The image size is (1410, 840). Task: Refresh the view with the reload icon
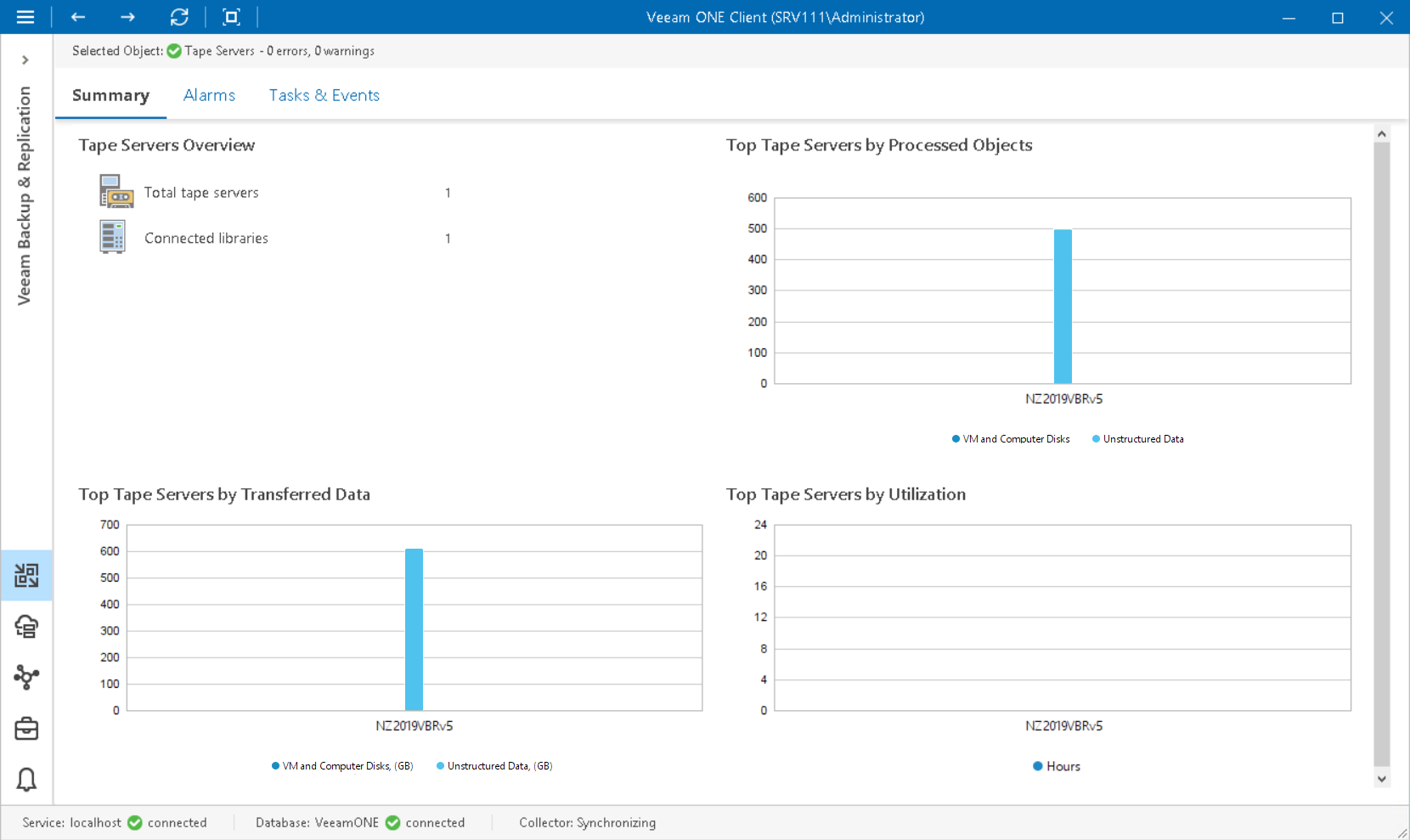(179, 17)
